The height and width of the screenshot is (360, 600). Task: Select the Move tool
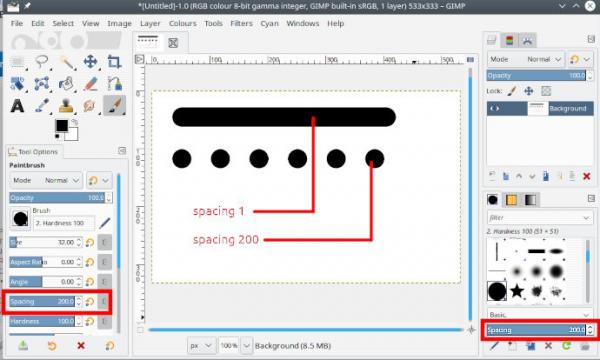click(x=90, y=62)
